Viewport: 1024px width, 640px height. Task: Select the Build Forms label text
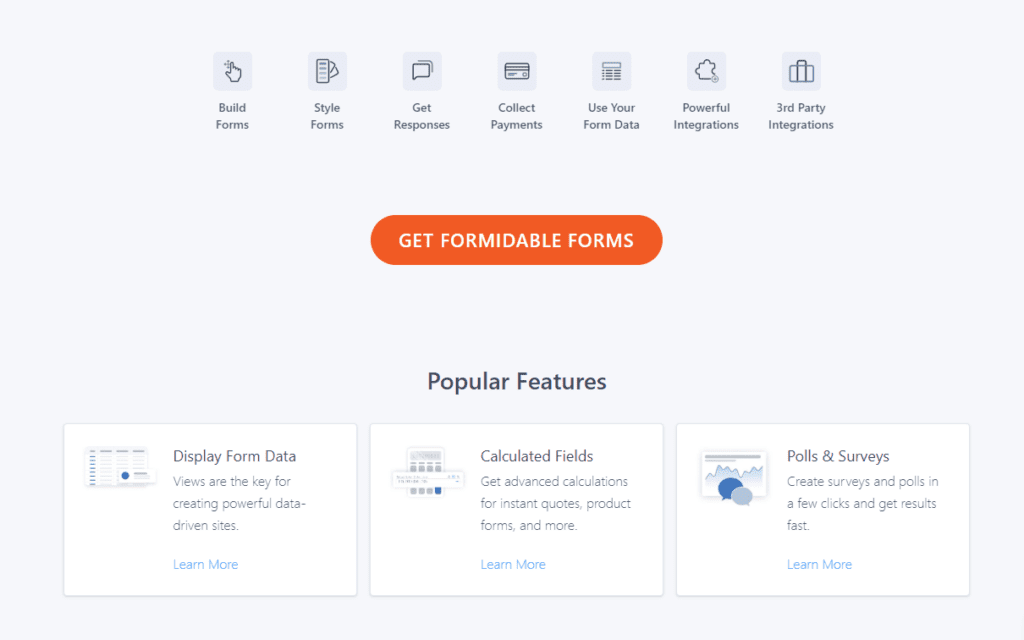coord(232,116)
